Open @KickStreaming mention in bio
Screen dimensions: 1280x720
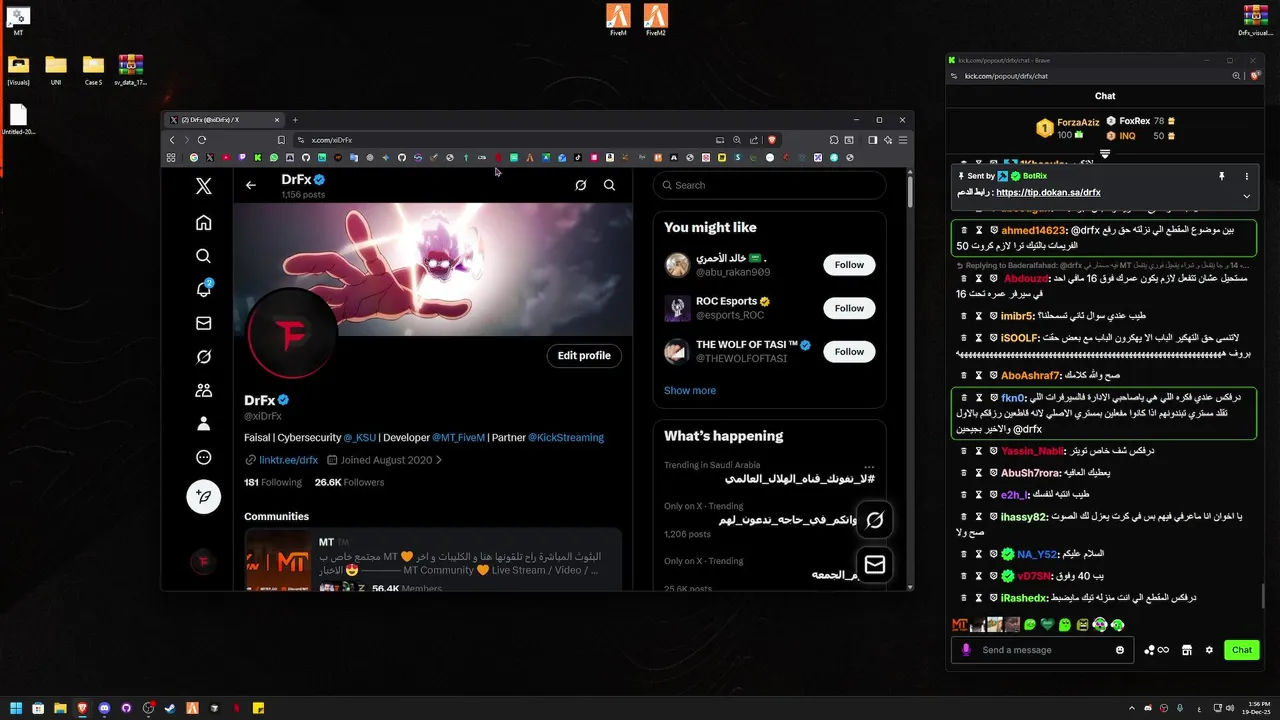pyautogui.click(x=566, y=438)
